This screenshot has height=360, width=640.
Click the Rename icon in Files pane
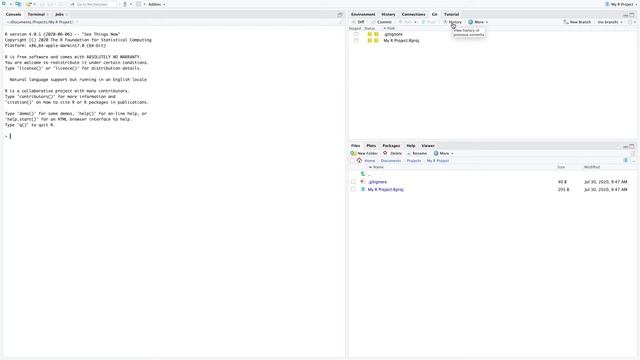pyautogui.click(x=409, y=153)
